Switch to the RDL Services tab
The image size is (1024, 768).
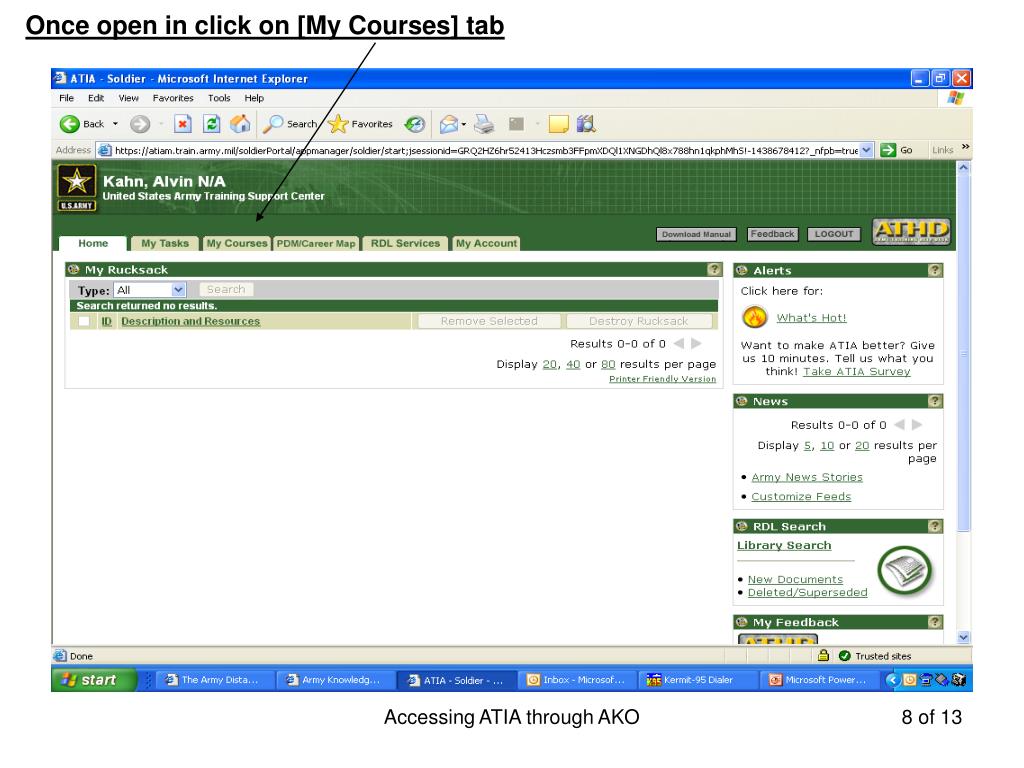406,243
